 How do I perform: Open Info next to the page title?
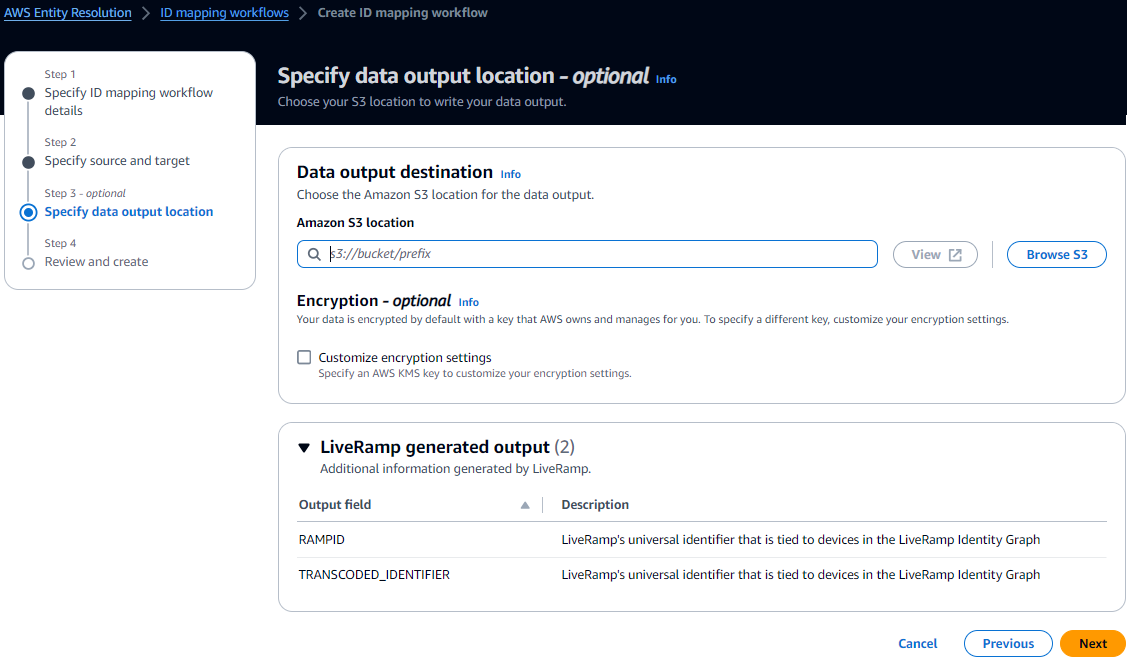tap(666, 79)
